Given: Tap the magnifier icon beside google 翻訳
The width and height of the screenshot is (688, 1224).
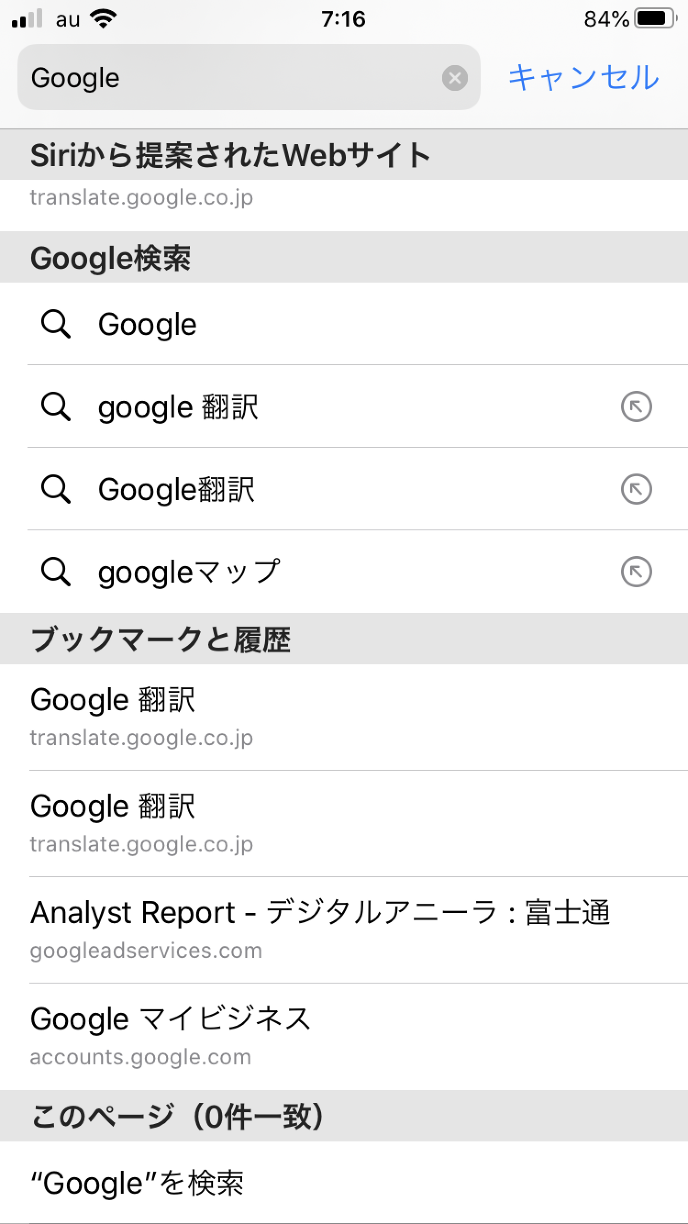Looking at the screenshot, I should pos(56,407).
